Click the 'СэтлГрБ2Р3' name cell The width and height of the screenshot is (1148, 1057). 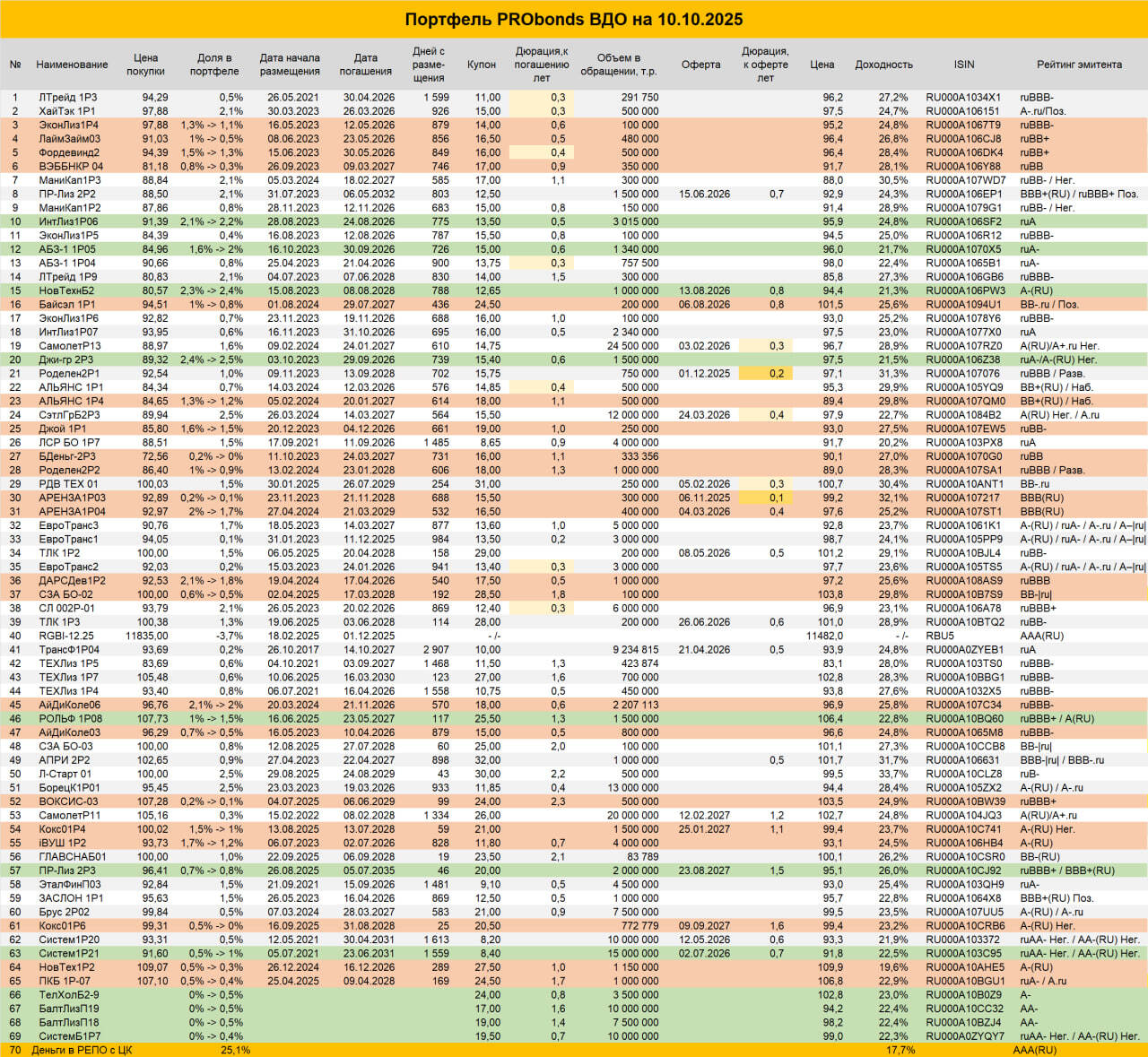[69, 415]
